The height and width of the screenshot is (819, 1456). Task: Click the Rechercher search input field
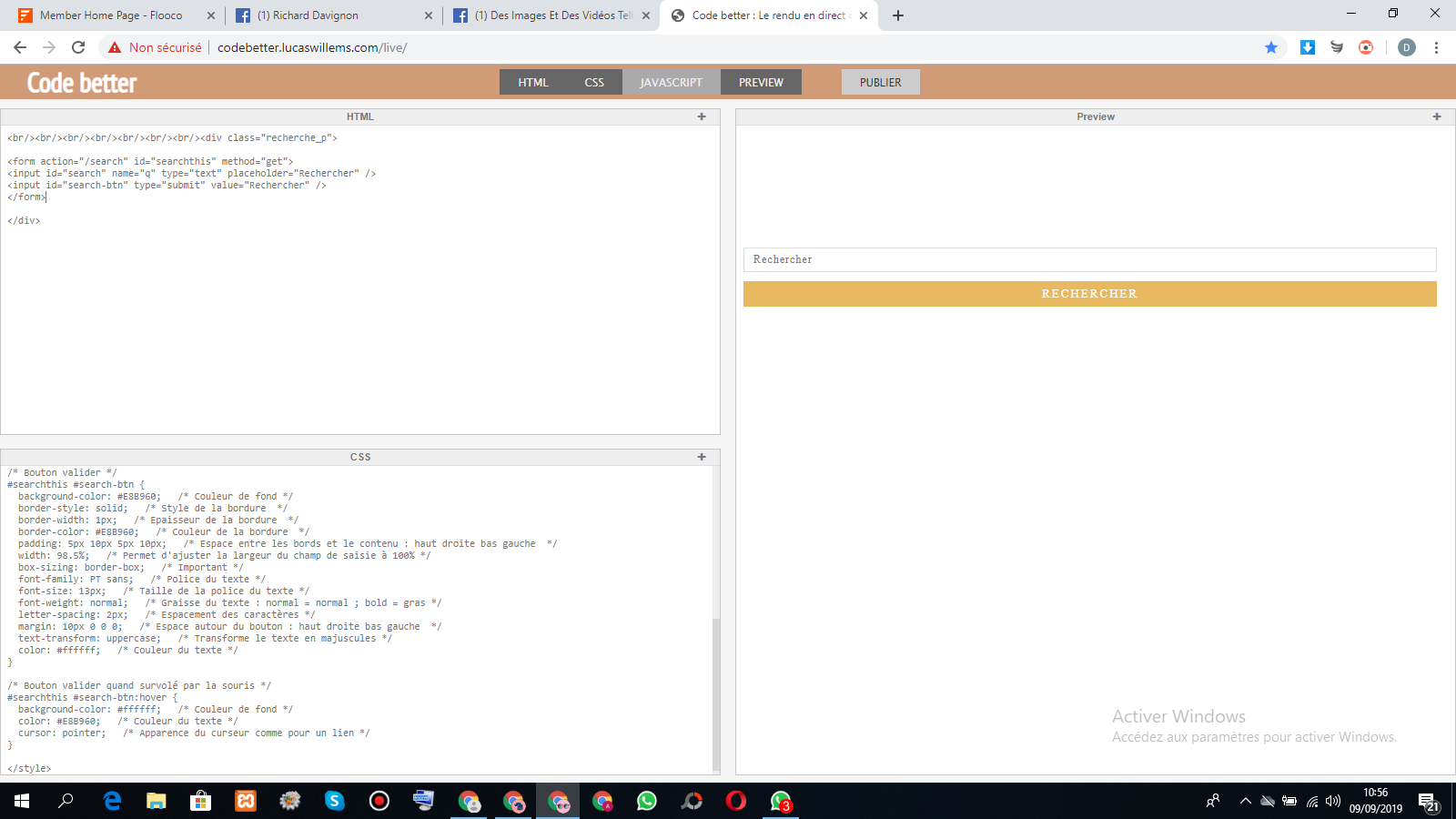click(x=1089, y=259)
